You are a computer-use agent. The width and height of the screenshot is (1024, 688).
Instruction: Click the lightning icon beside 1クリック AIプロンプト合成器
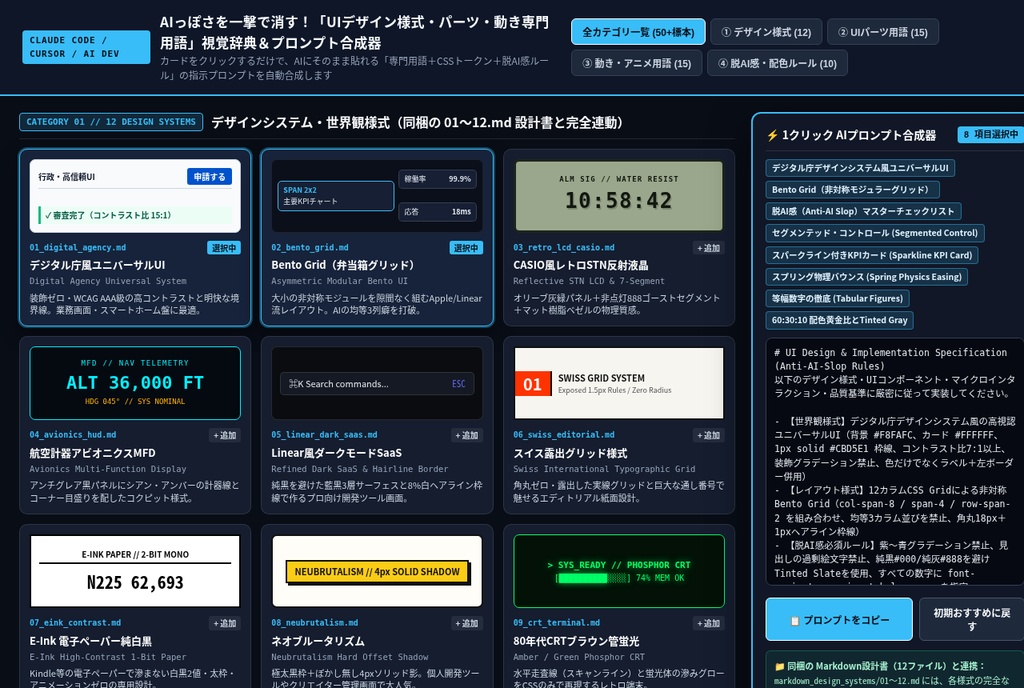coord(772,135)
